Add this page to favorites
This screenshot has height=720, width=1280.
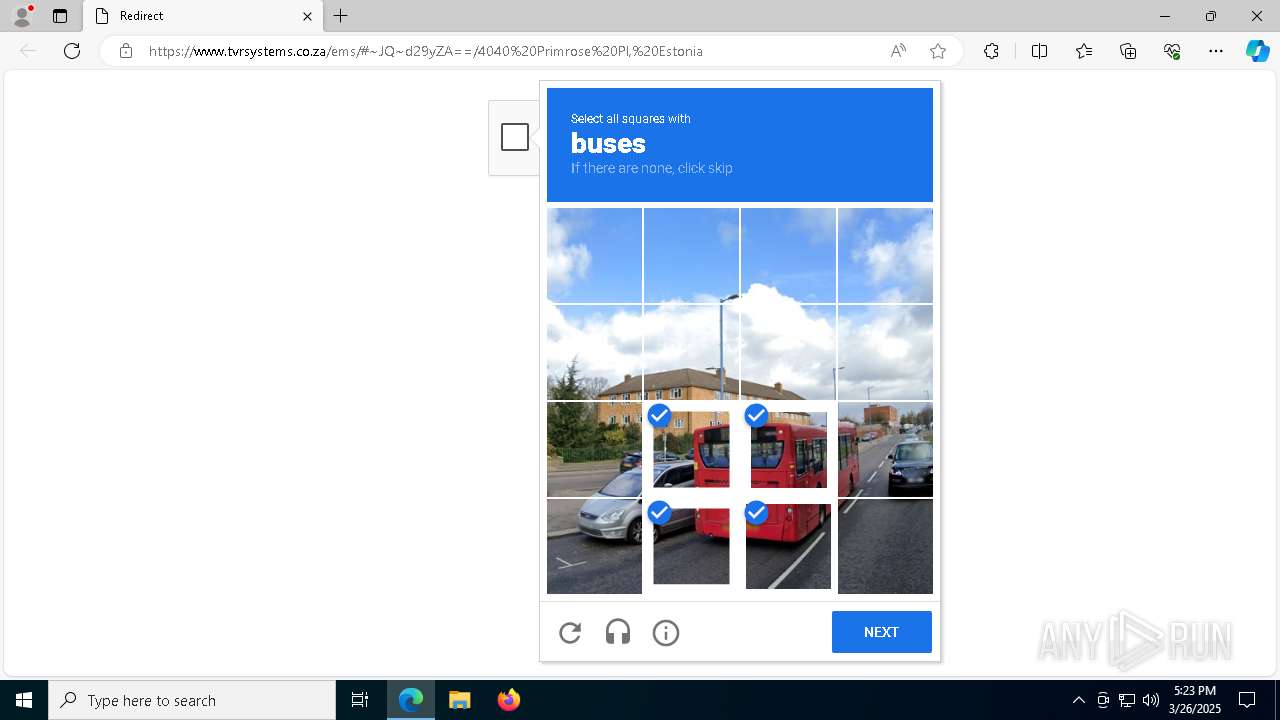(x=938, y=51)
